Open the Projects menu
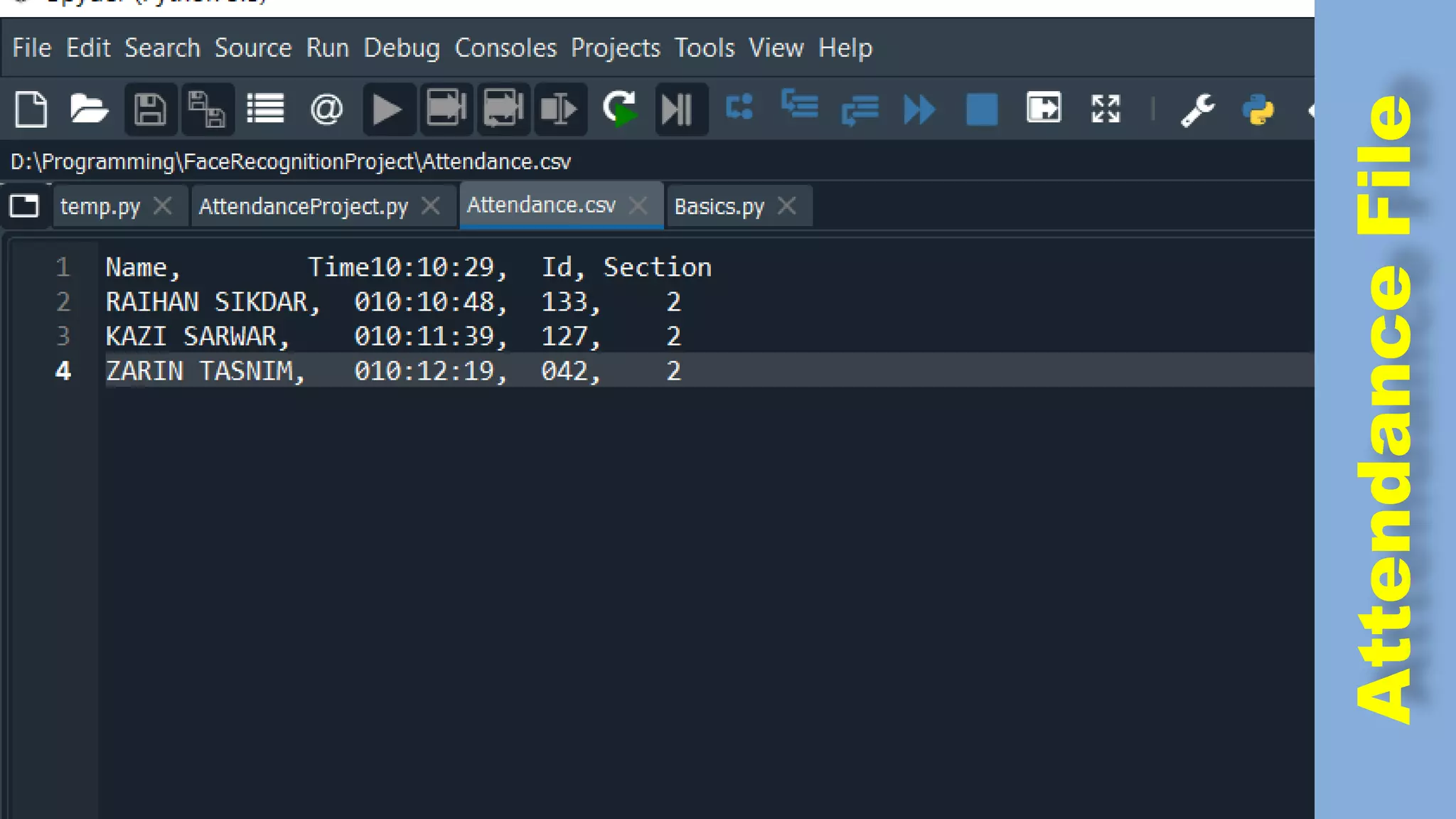 [616, 48]
